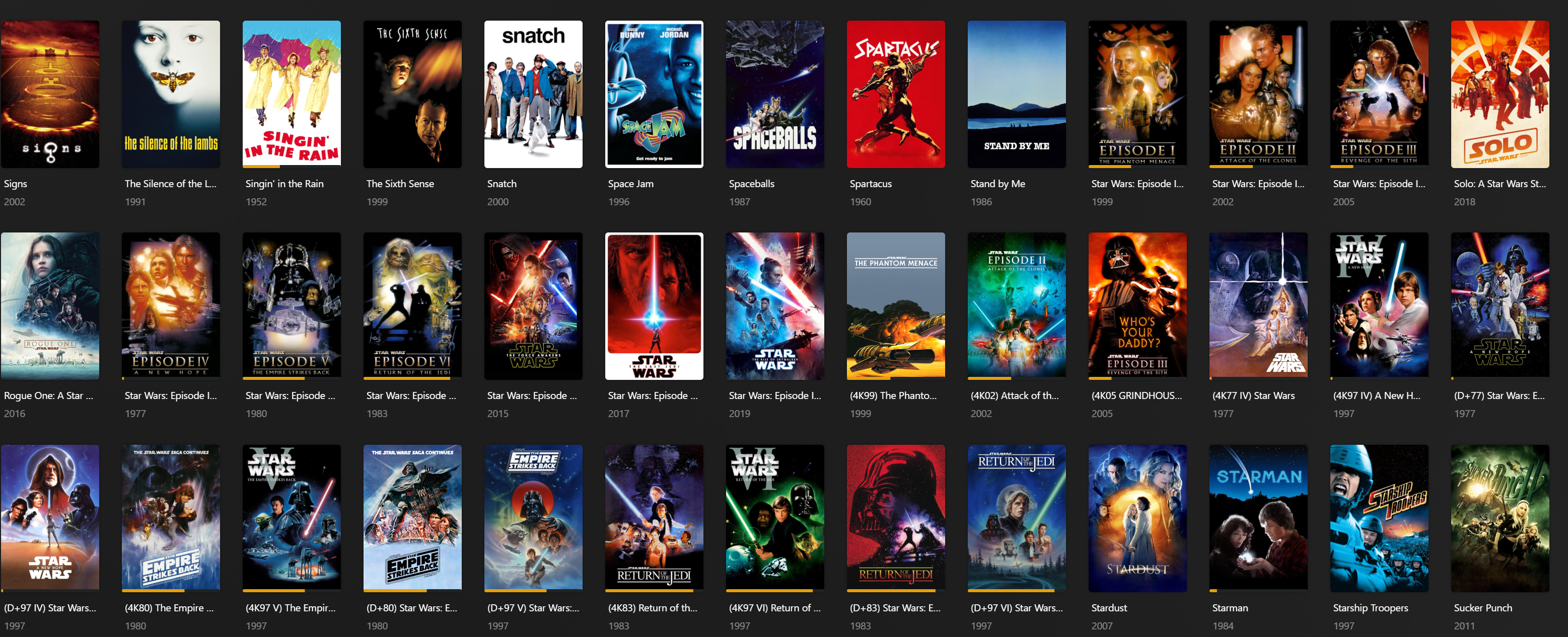Open the (D+97 VI) Star Wars poster
This screenshot has height=637, width=1568.
[x=1017, y=518]
